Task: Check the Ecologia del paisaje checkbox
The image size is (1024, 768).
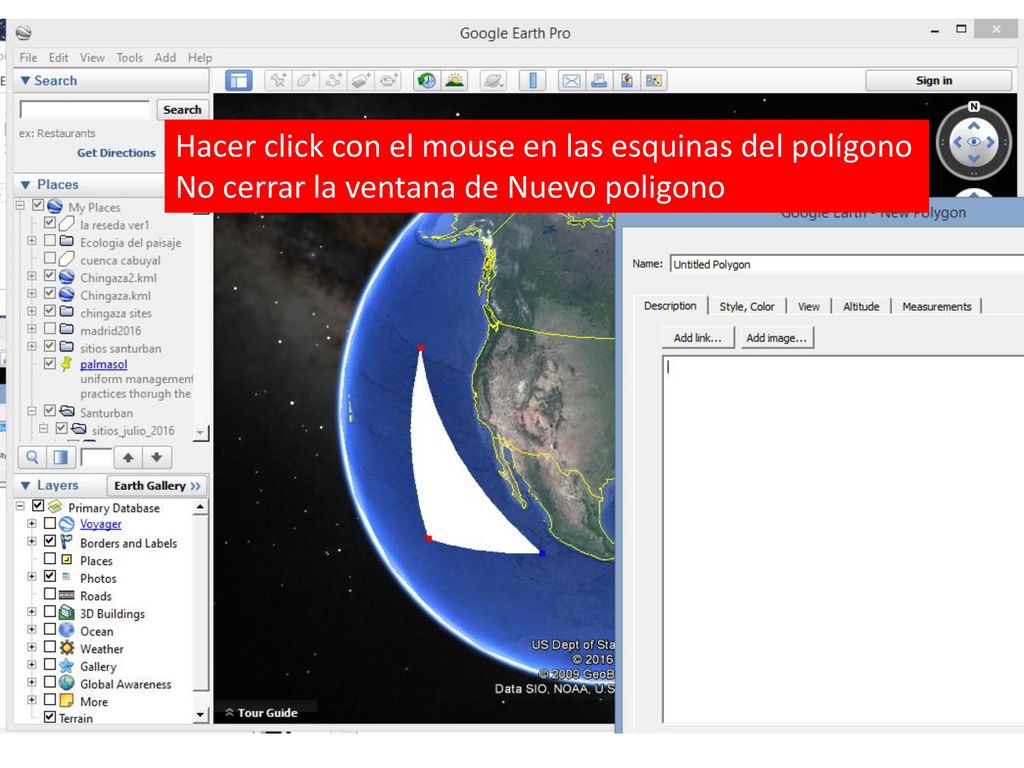Action: click(50, 240)
